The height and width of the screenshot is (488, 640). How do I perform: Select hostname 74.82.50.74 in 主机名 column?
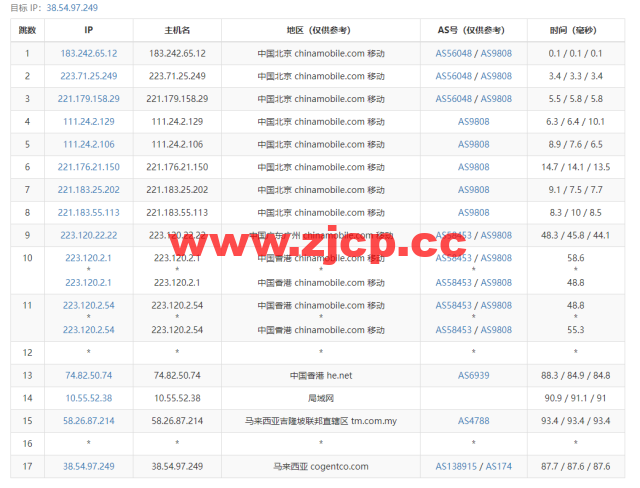[177, 375]
